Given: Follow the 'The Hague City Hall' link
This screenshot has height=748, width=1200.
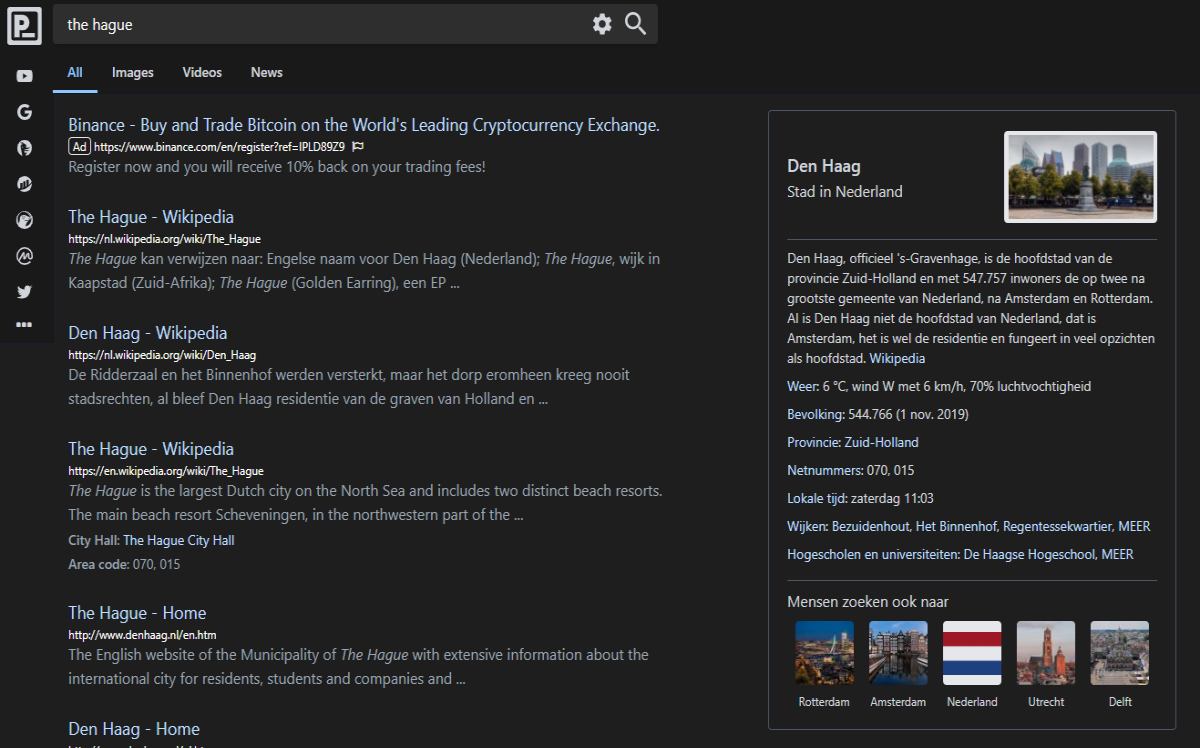Looking at the screenshot, I should [179, 540].
